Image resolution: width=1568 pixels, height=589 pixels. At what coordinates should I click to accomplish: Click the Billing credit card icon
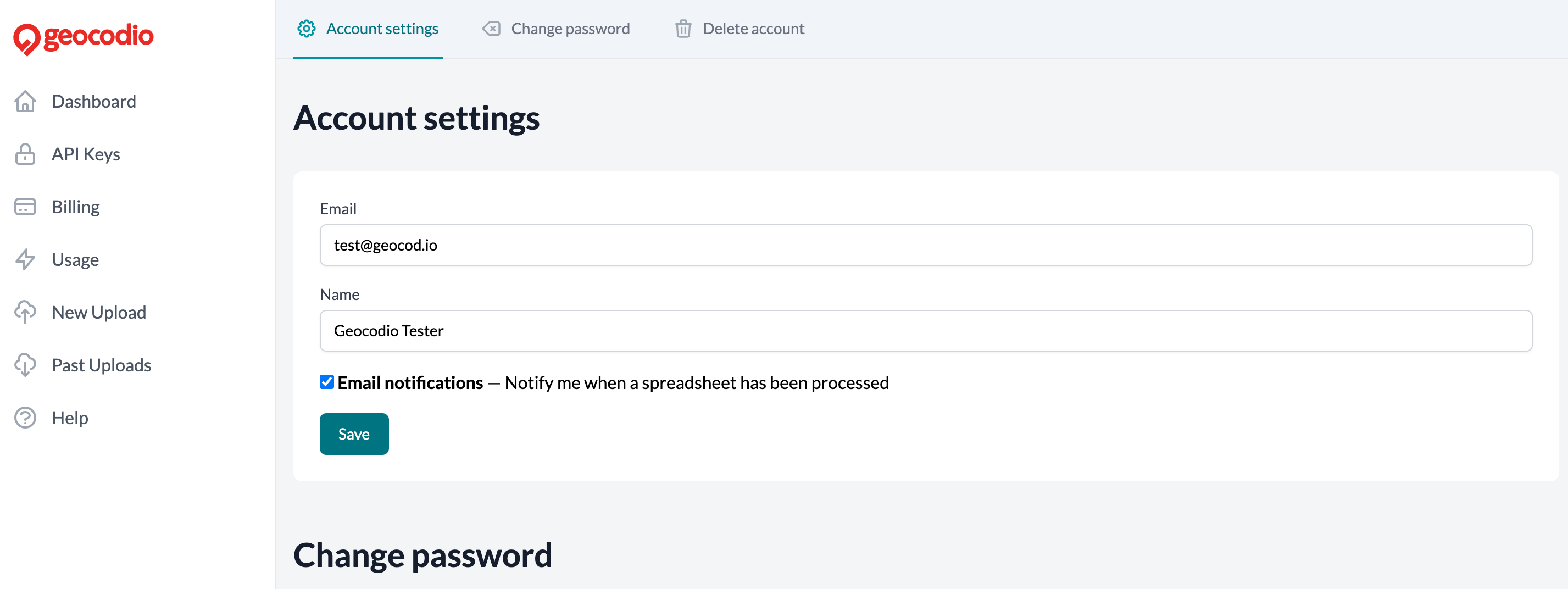pos(25,206)
